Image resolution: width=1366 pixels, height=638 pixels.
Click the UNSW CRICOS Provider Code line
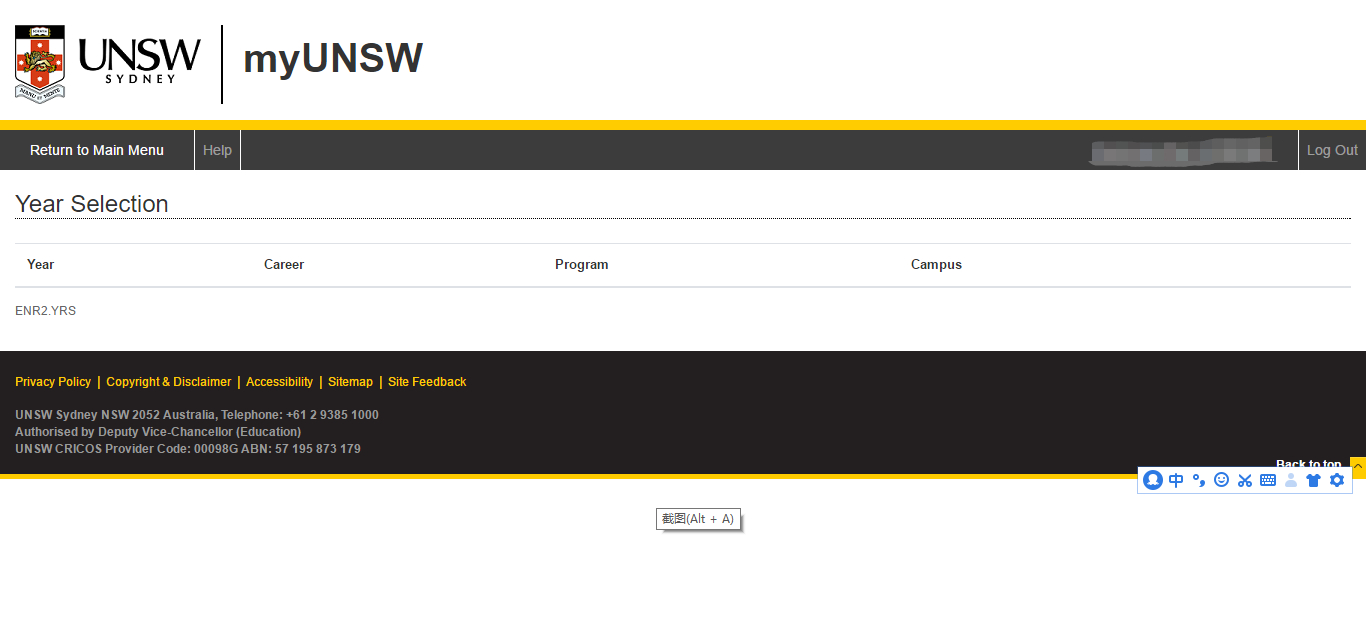point(188,449)
